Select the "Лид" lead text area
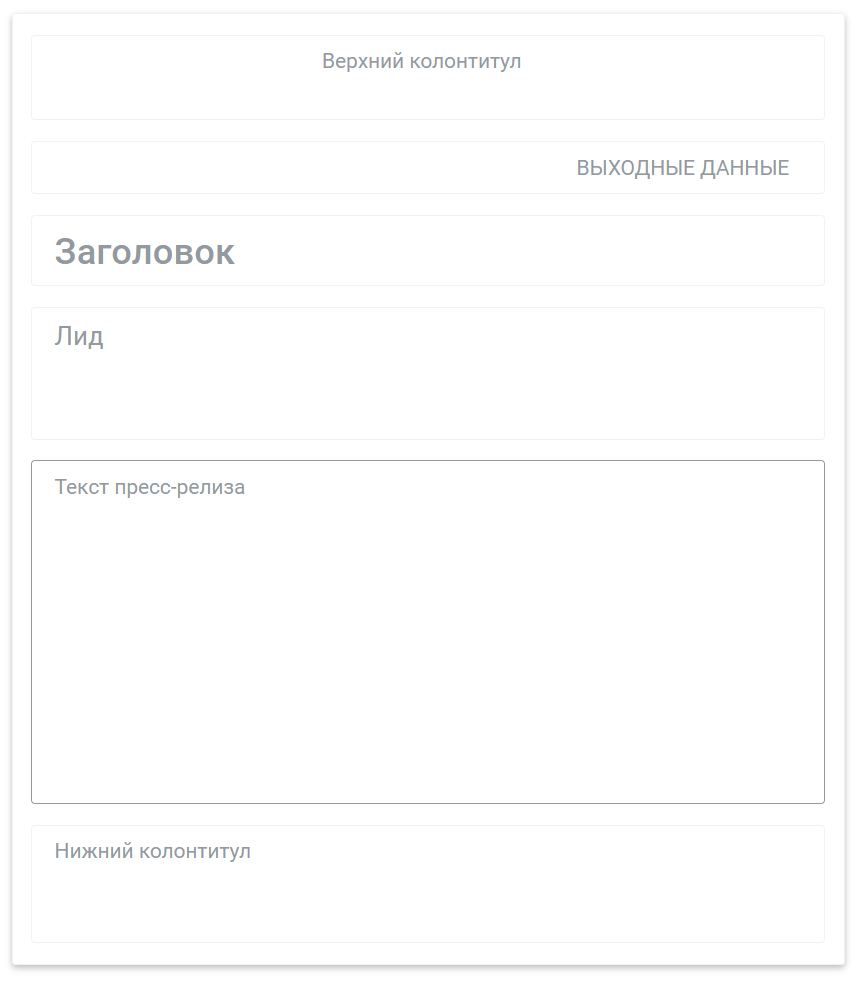Screen dimensions: 855x985 [427, 373]
